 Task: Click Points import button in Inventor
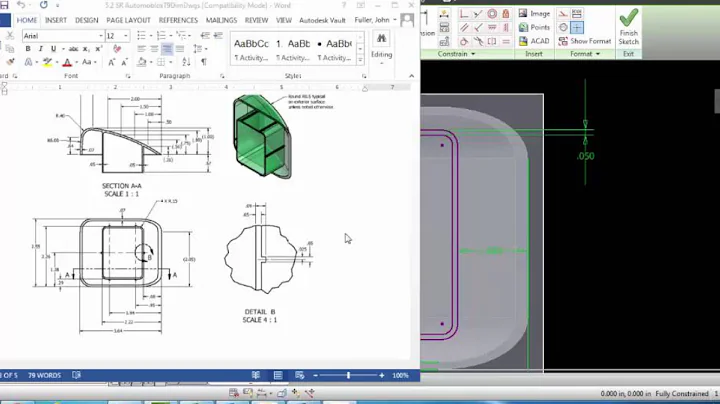pos(534,28)
